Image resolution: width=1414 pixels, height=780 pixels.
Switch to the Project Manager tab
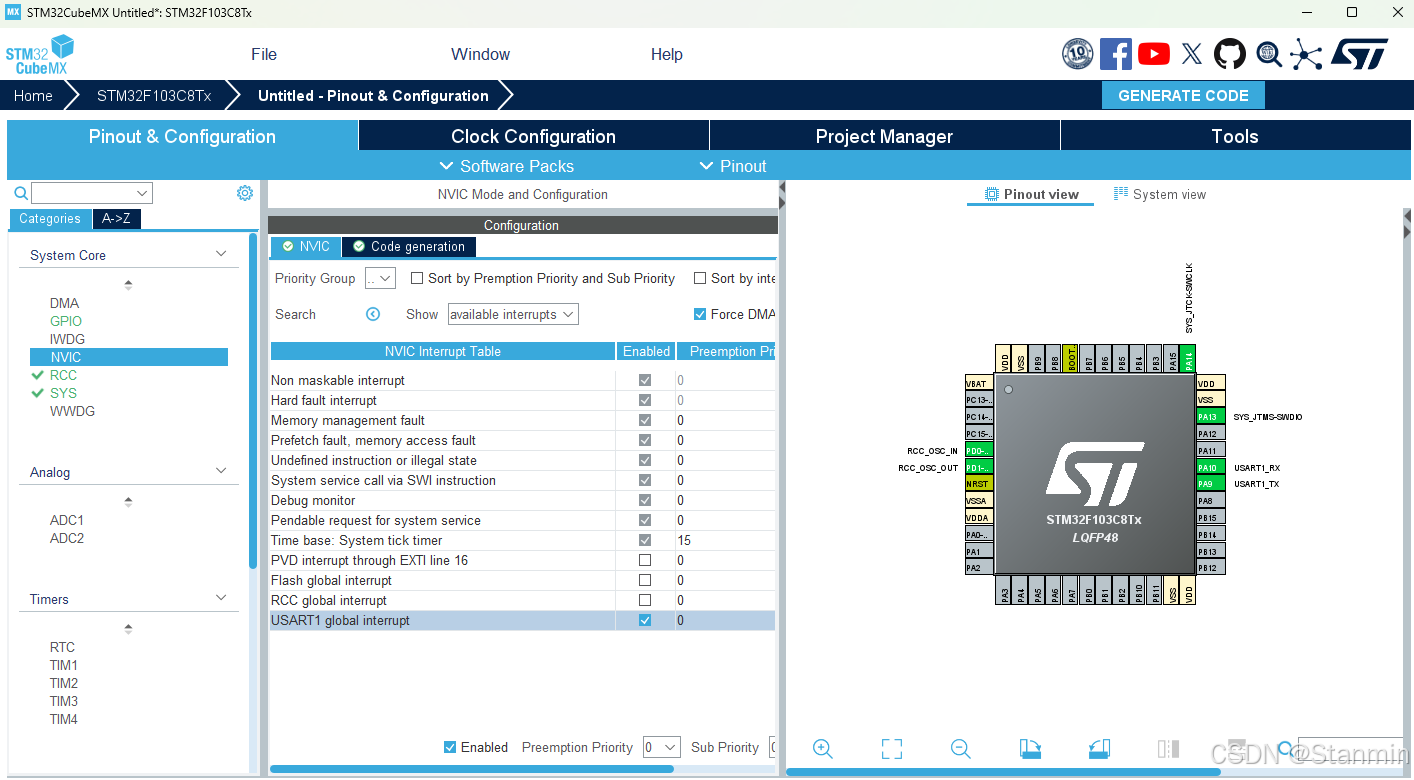tap(885, 136)
